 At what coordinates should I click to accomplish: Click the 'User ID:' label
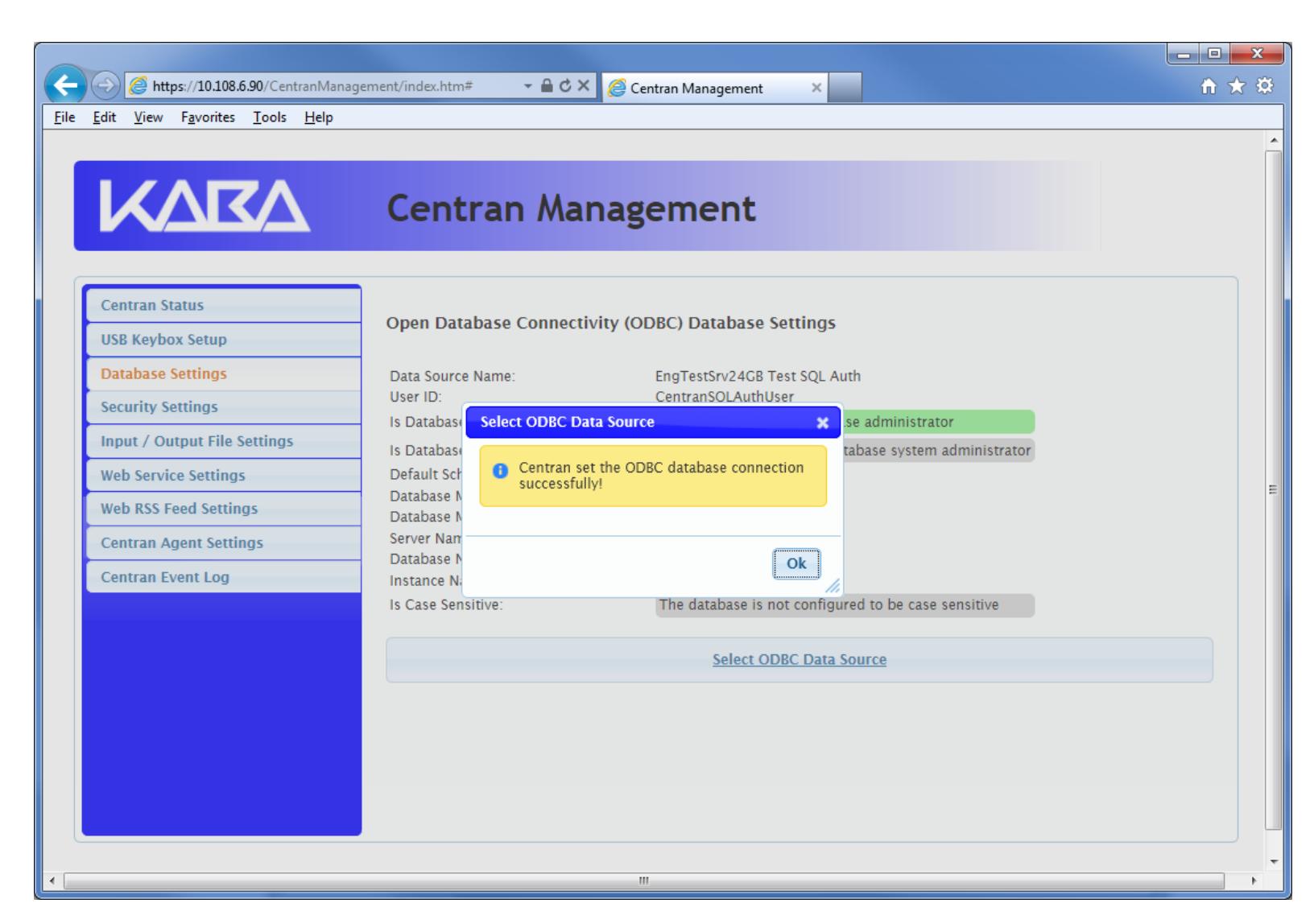point(415,397)
